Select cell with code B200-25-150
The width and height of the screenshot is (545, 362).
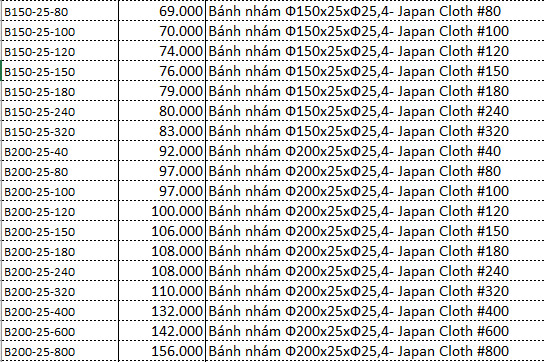[60, 231]
